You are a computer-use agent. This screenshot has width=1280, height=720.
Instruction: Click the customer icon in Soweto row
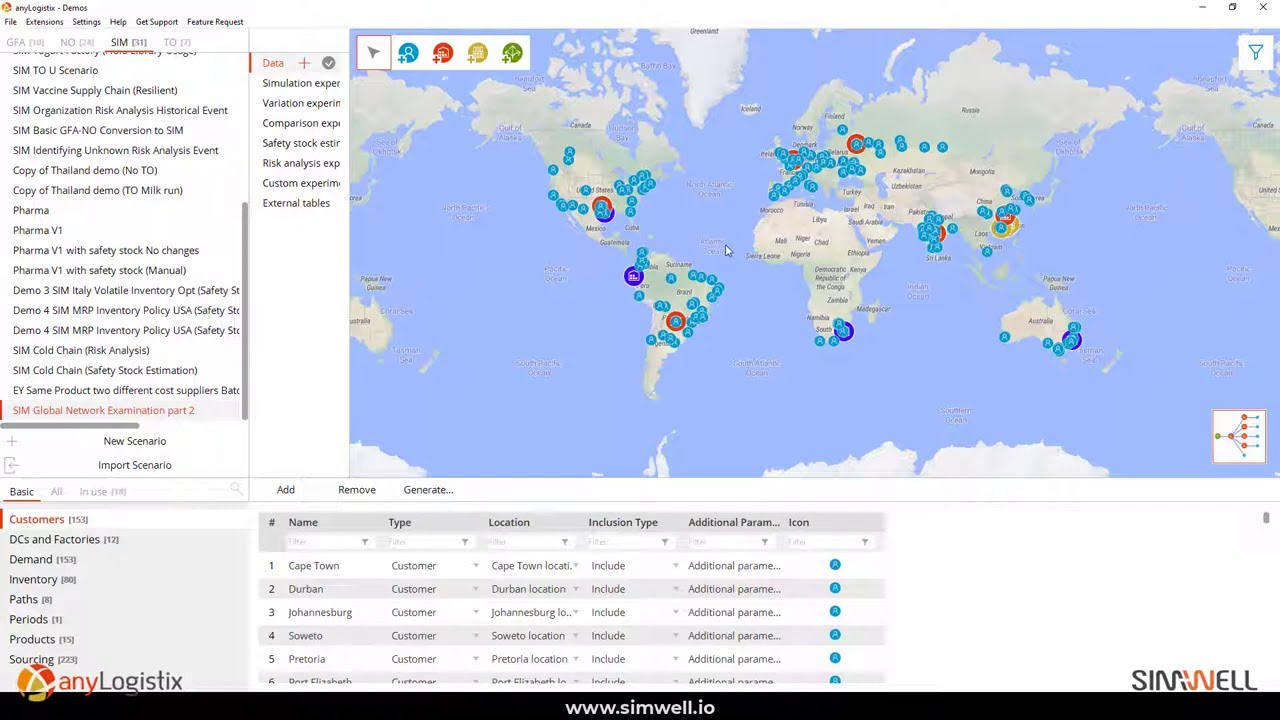[x=835, y=634]
